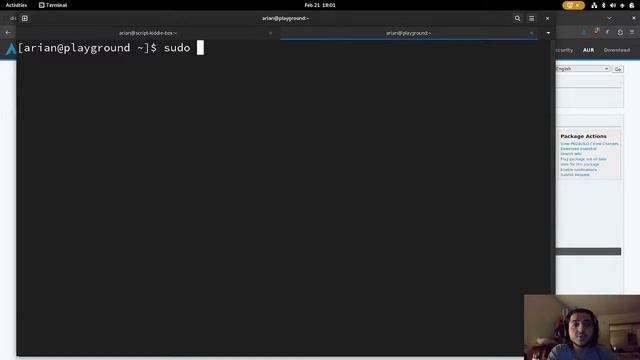Open the terminal hamburger menu
This screenshot has height=360, width=640.
click(x=531, y=18)
